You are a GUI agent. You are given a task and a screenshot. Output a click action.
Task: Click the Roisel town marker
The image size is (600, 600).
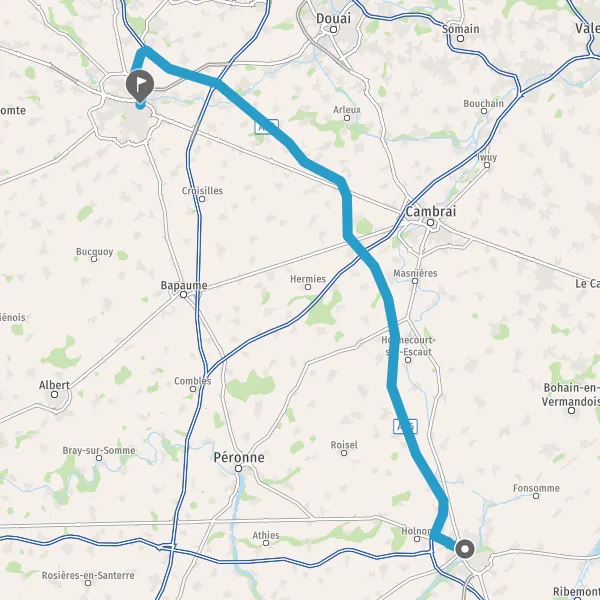point(344,453)
